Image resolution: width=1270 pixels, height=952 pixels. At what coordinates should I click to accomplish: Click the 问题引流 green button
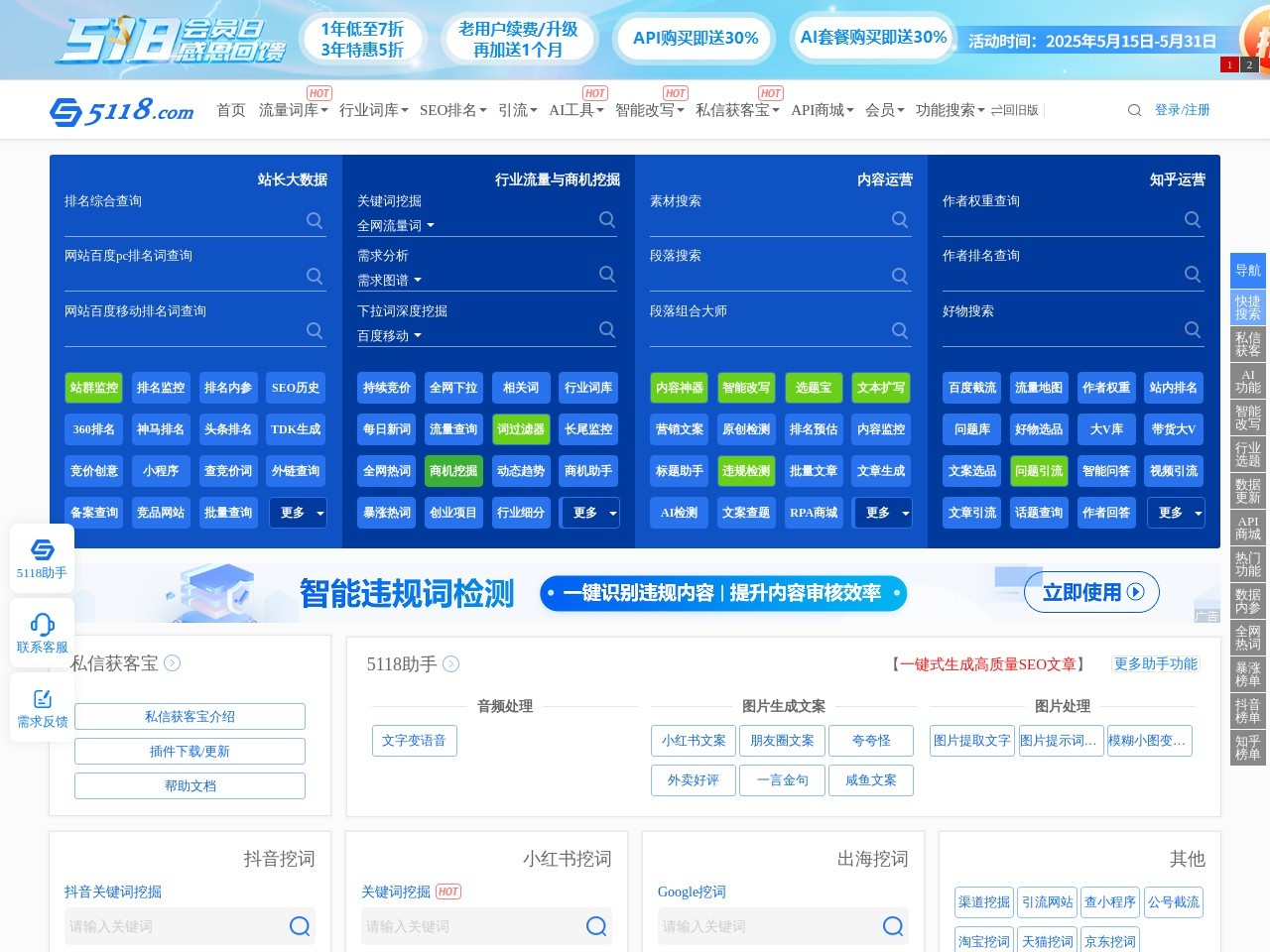click(x=1039, y=471)
